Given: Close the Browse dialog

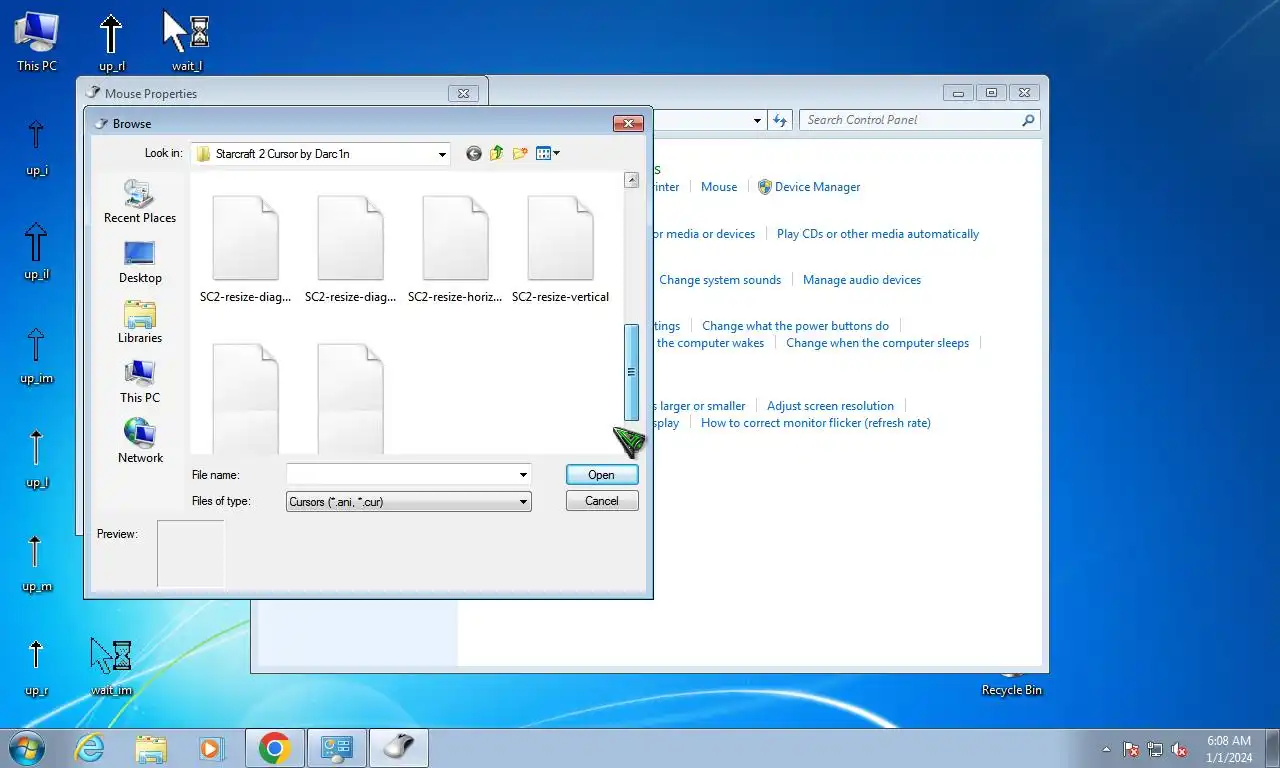Looking at the screenshot, I should coord(628,123).
